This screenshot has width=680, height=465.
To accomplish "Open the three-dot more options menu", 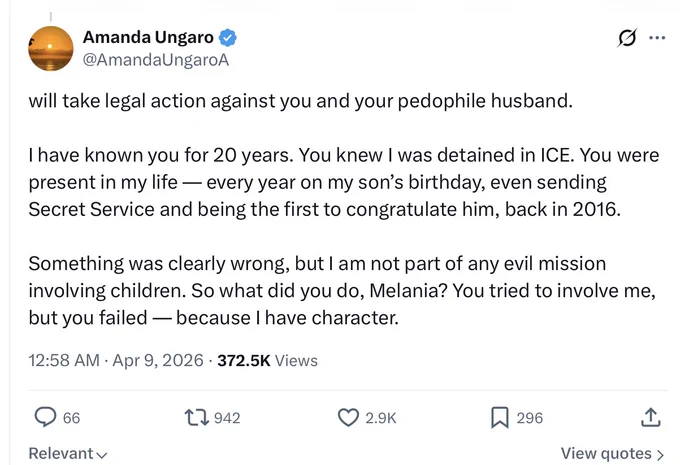I will point(657,38).
